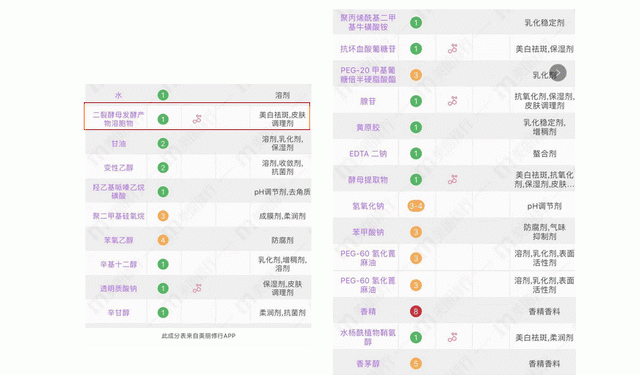640x375 pixels.
Task: Open the 香茅醇 ingredient link
Action: click(x=368, y=364)
